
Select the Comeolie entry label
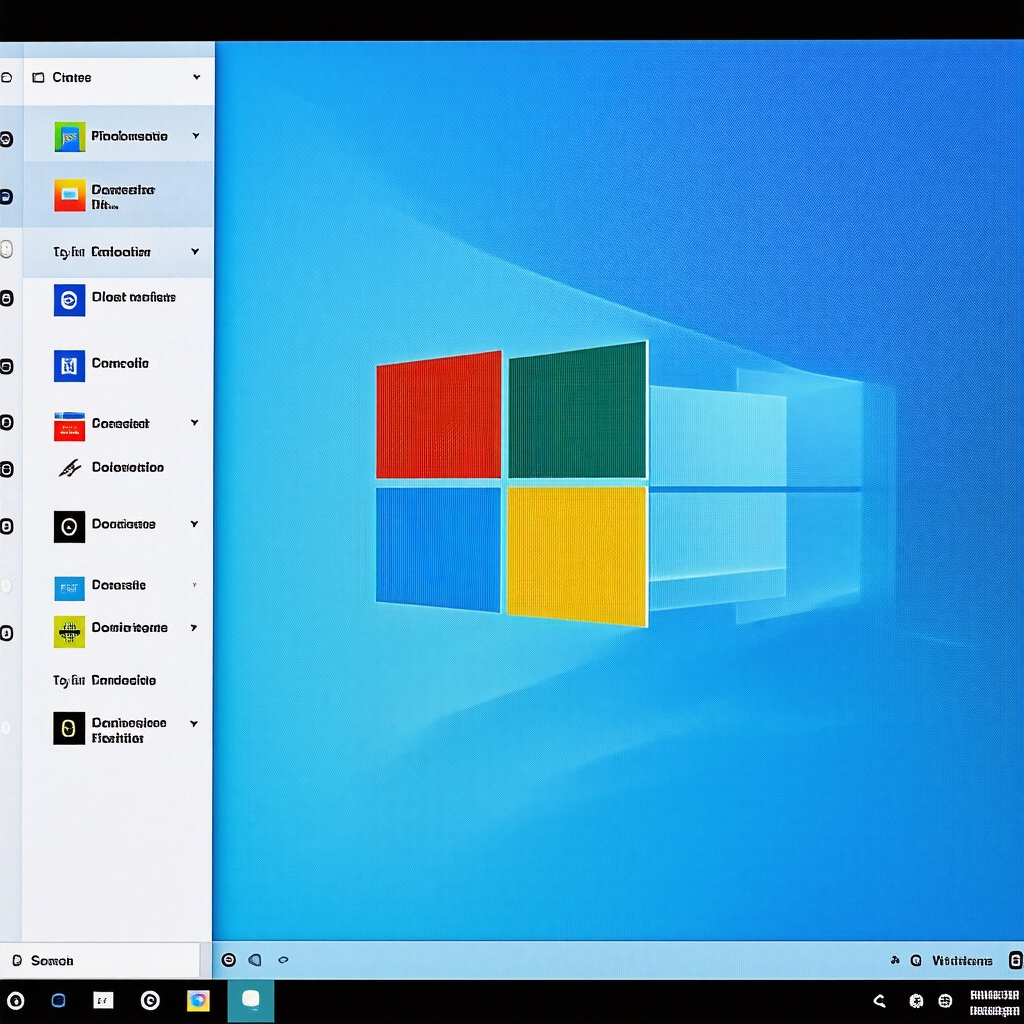(x=120, y=363)
